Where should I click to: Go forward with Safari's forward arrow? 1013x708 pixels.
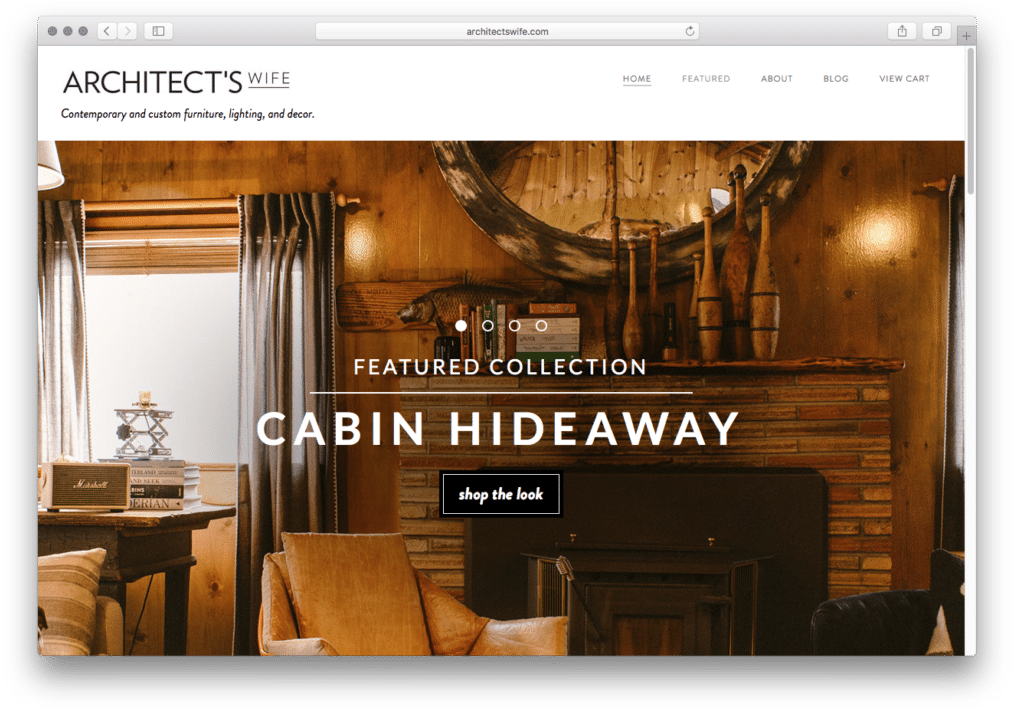[x=127, y=31]
